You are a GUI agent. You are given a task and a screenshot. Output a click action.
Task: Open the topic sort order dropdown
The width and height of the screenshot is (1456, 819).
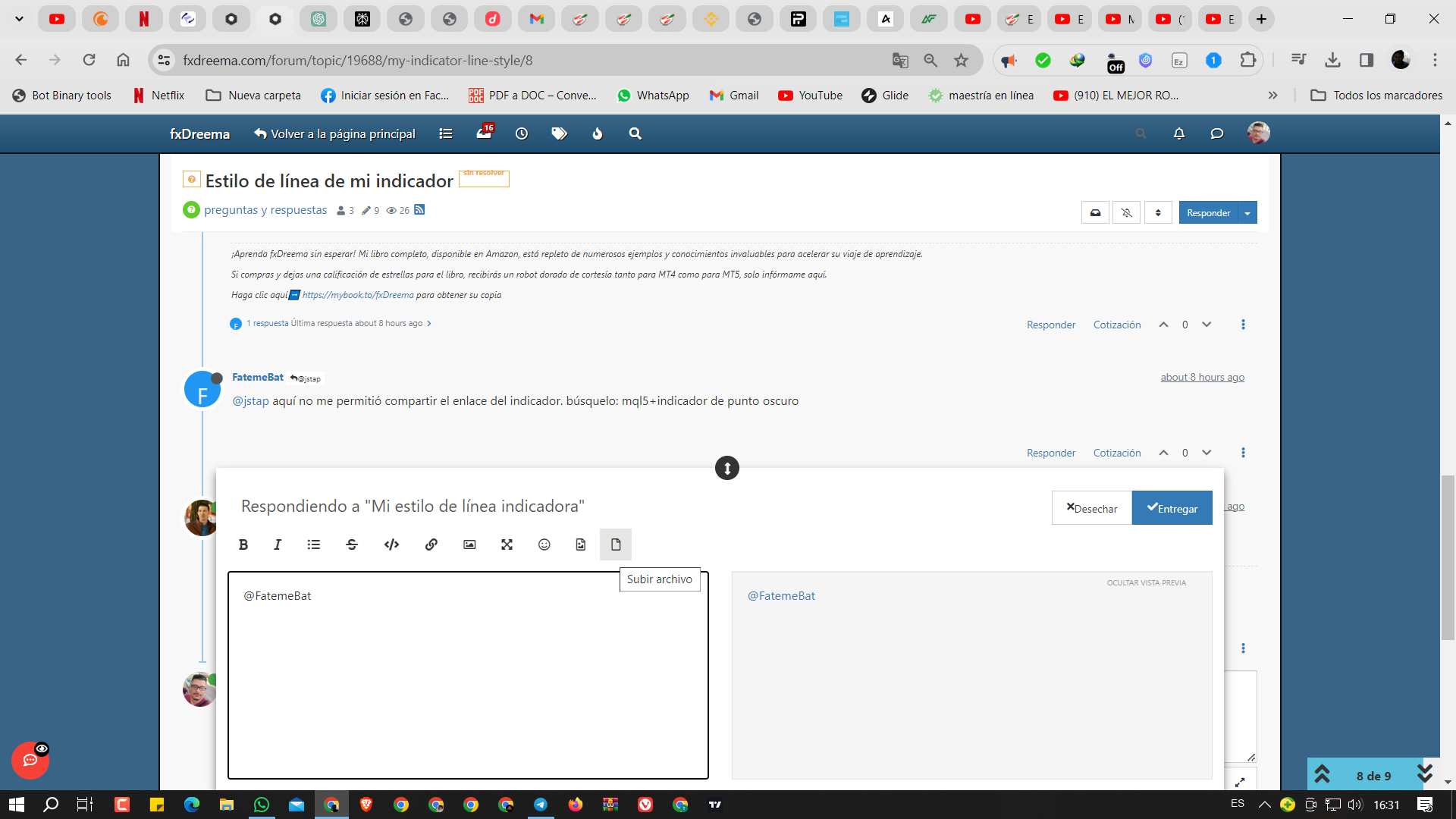(1158, 212)
